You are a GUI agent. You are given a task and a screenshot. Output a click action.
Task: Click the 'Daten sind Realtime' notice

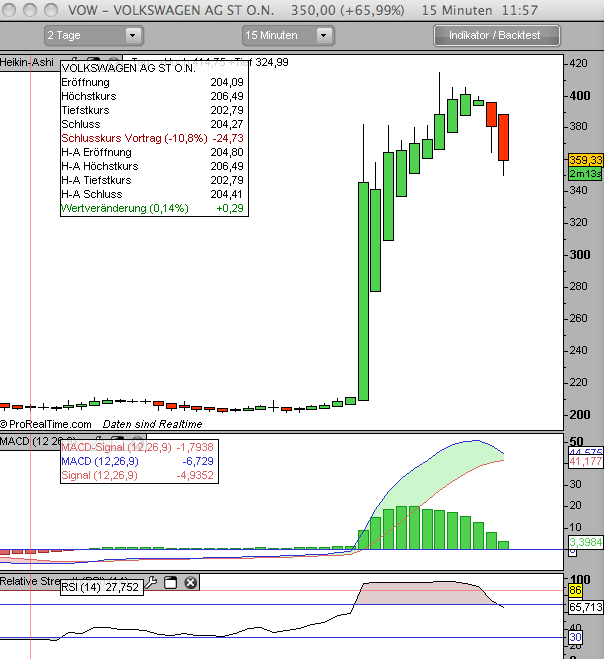[152, 424]
